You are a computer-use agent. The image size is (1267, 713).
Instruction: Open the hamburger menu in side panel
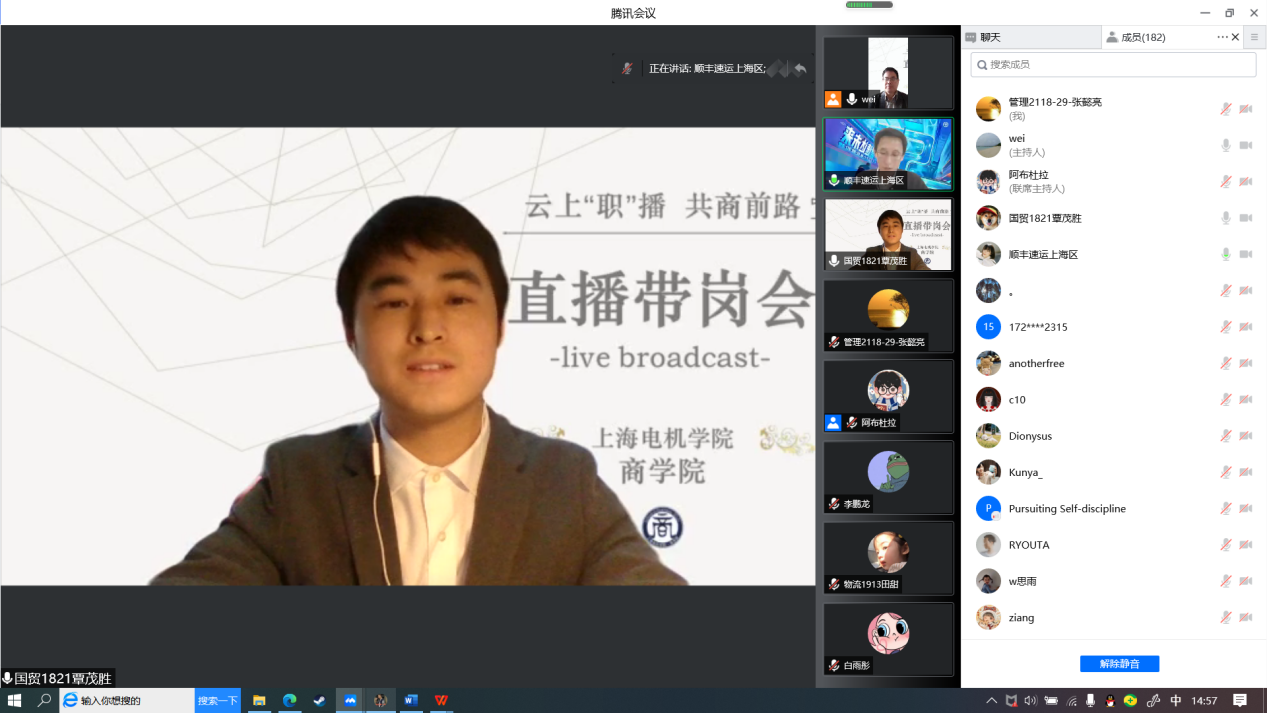[1254, 37]
